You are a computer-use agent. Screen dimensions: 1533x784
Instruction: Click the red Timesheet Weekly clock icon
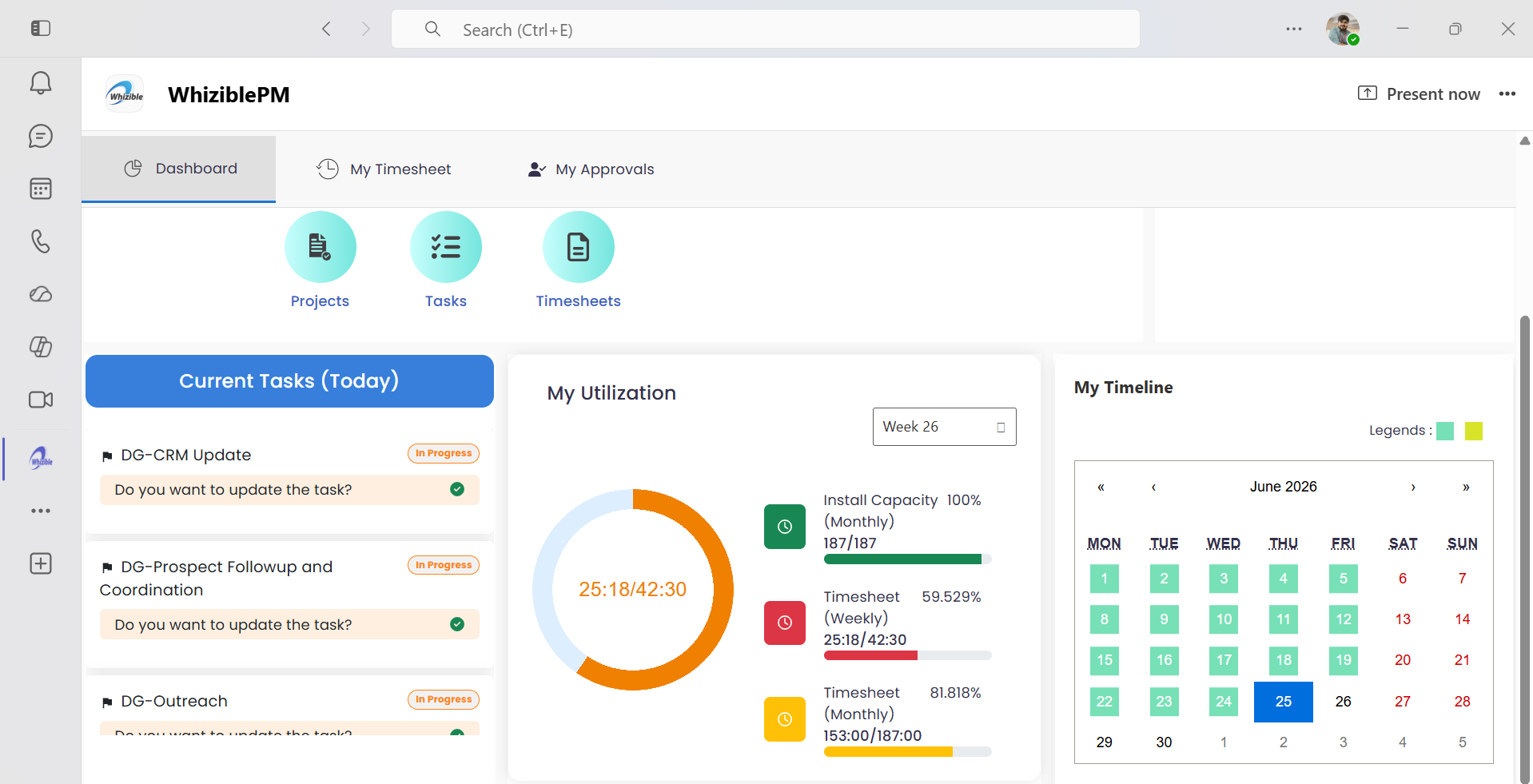click(x=785, y=623)
